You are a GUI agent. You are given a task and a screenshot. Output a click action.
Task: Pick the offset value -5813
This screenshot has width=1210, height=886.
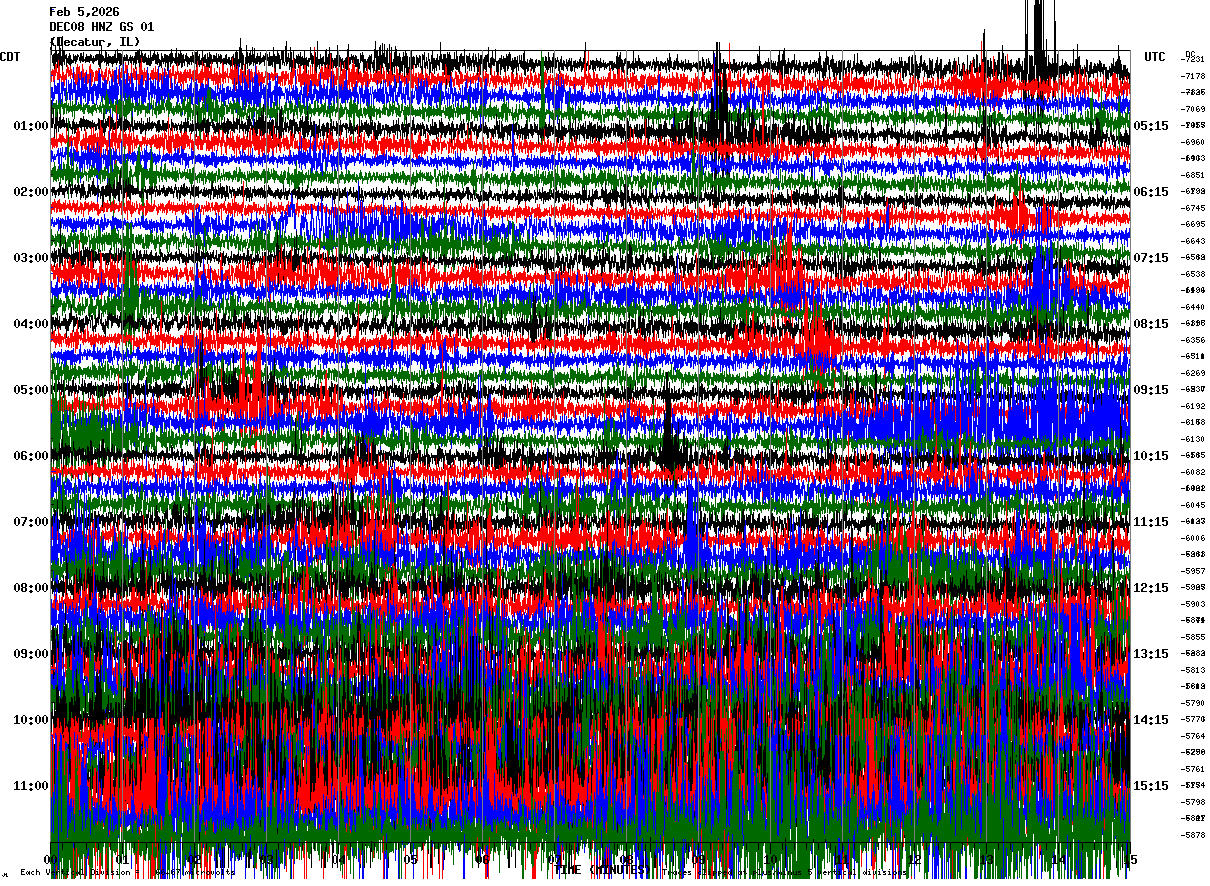1194,670
